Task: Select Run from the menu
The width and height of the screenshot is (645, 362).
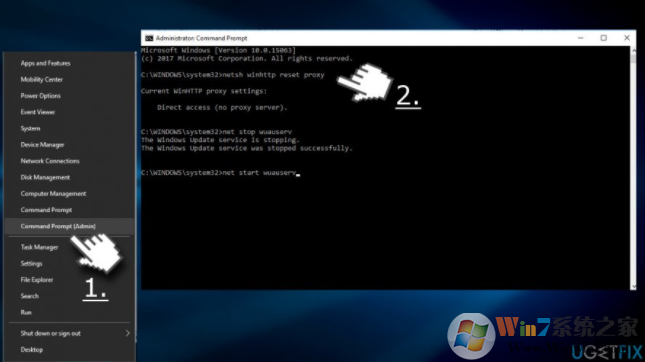Action: click(x=26, y=312)
